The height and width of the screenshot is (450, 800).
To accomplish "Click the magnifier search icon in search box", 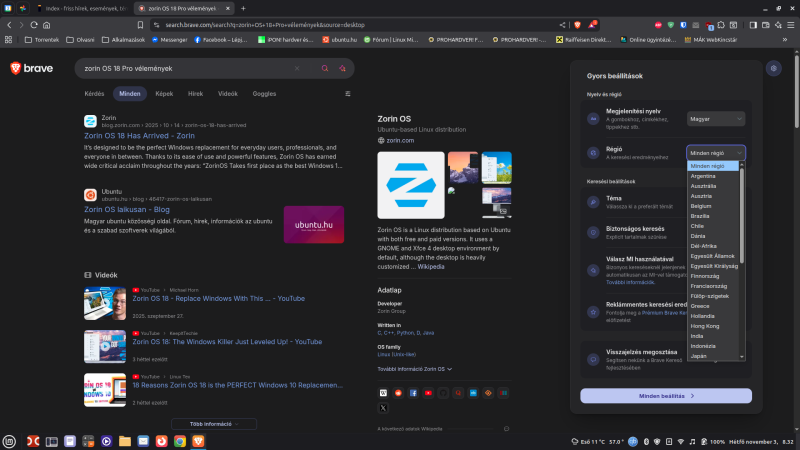I will point(324,68).
